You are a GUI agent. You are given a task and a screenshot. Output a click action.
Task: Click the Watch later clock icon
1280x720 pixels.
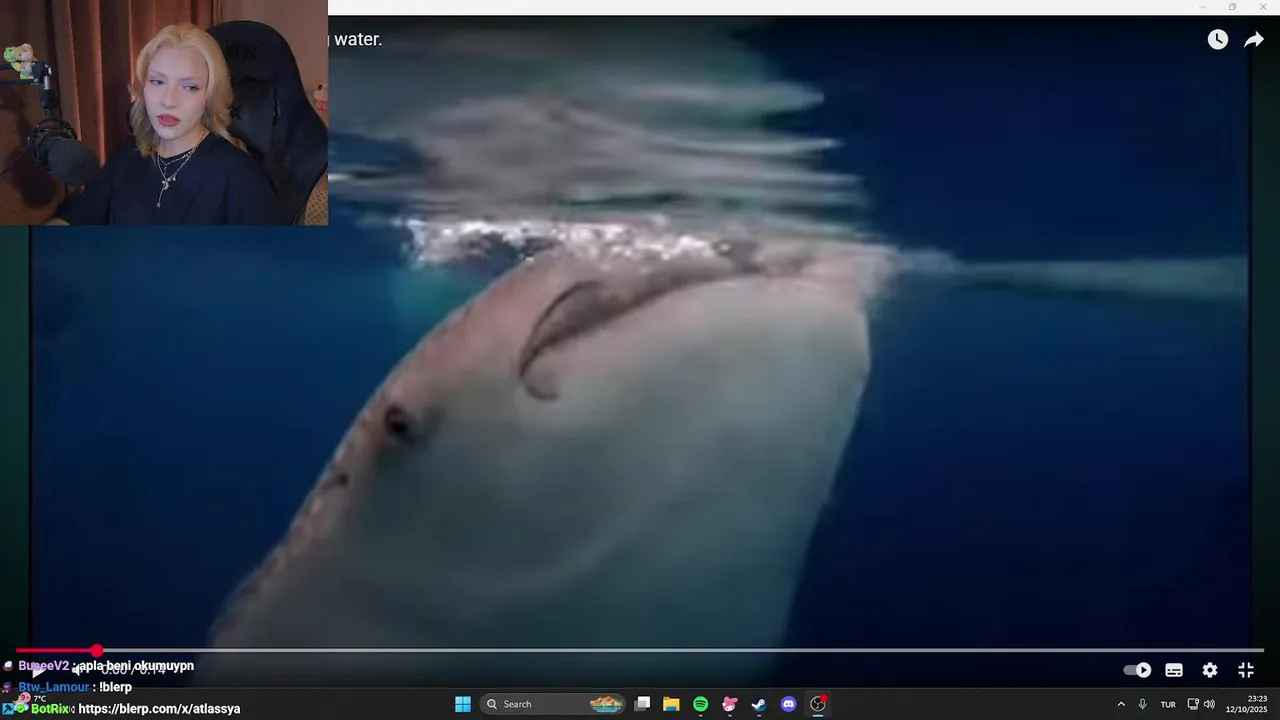(x=1217, y=39)
